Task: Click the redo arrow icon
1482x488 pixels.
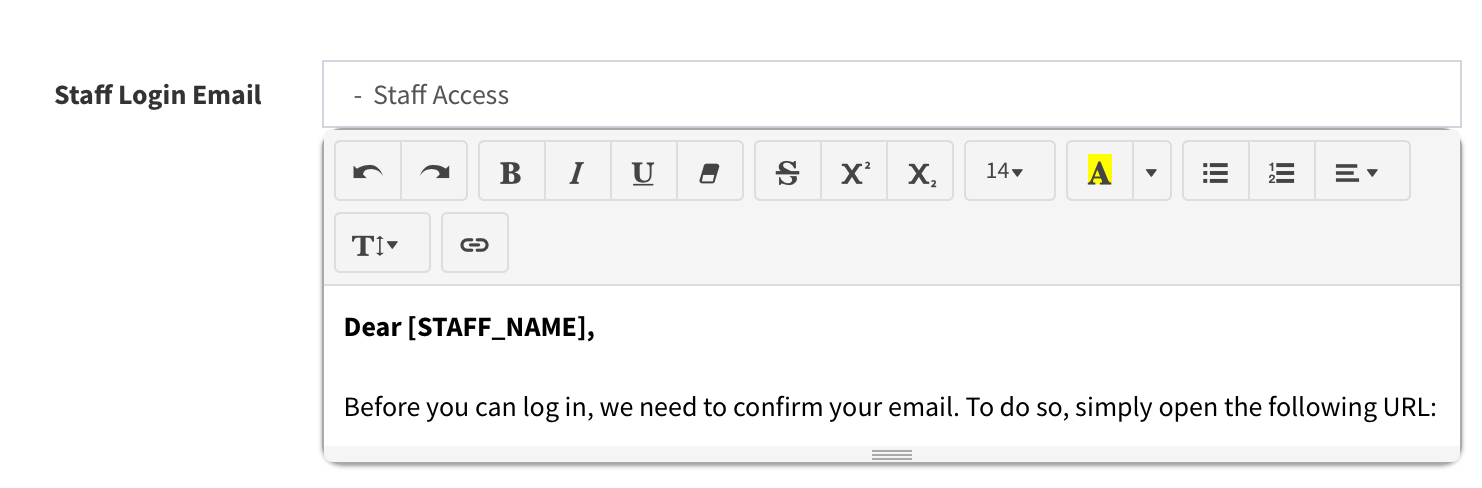Action: click(x=434, y=172)
